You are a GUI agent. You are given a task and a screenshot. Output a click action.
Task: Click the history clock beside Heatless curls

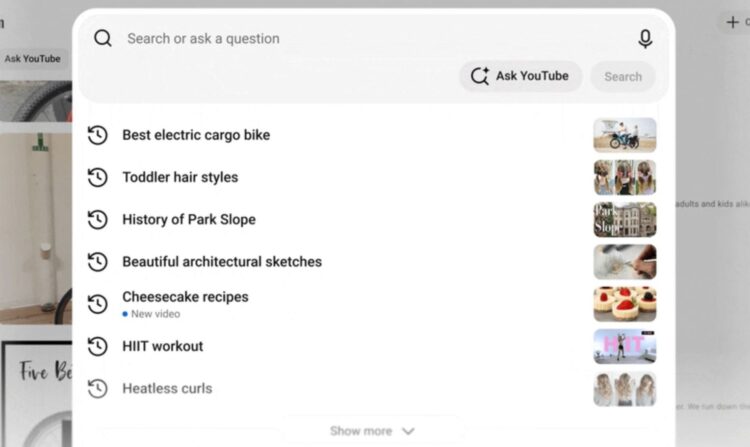click(98, 389)
